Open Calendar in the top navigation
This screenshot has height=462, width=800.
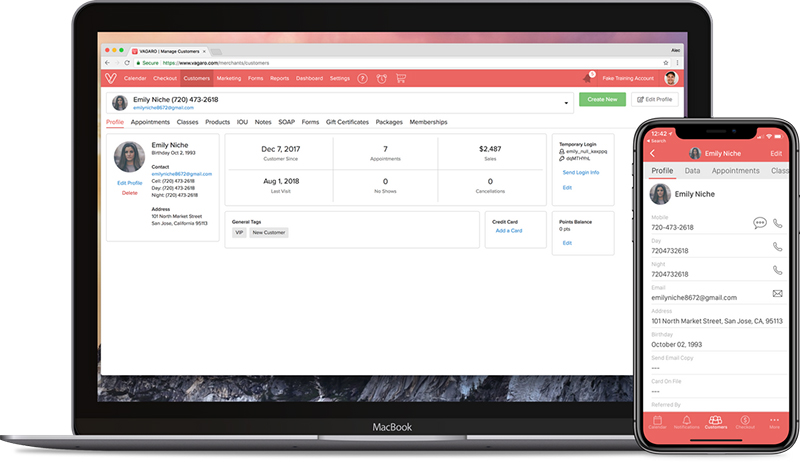pyautogui.click(x=135, y=79)
